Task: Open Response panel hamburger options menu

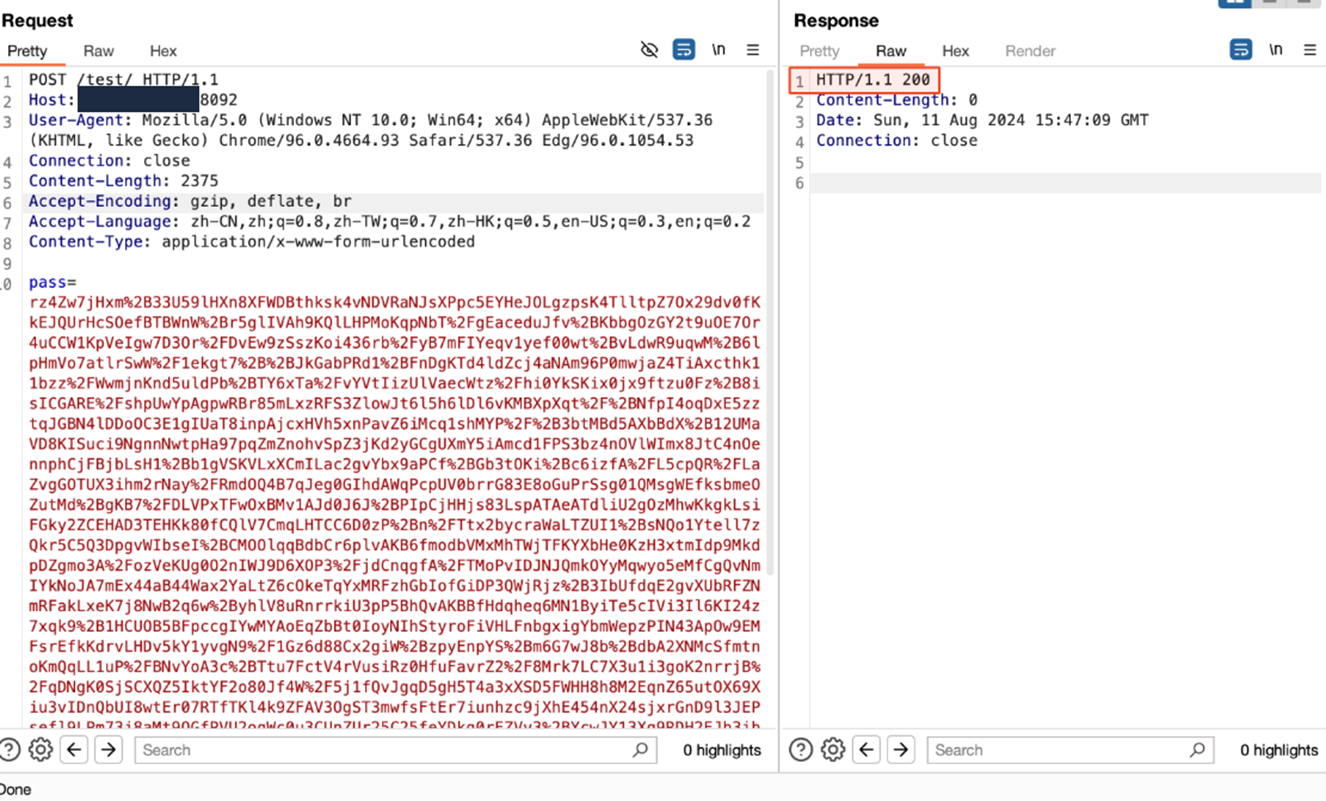Action: pos(1310,50)
